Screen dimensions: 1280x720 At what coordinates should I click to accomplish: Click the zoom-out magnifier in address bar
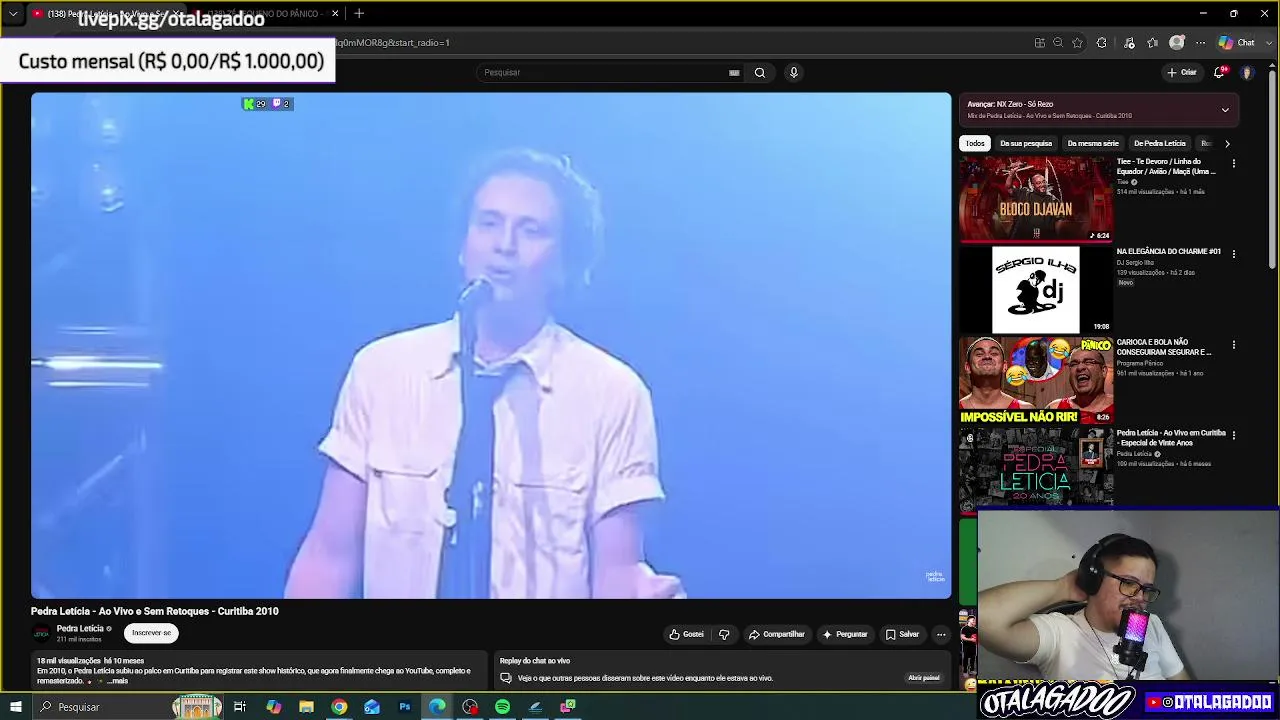point(1058,43)
